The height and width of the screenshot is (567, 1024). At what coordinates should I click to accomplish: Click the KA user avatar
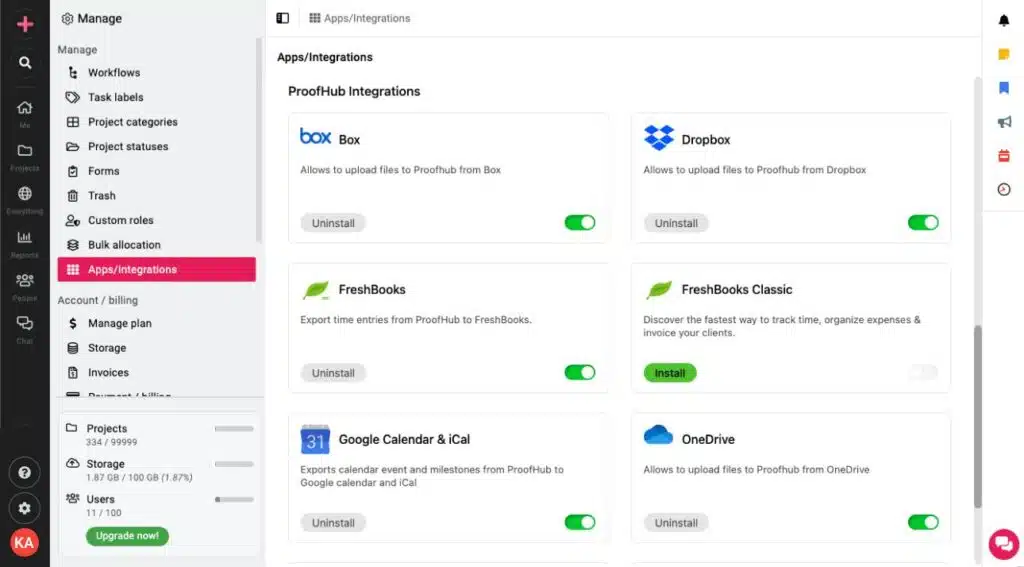pyautogui.click(x=25, y=542)
